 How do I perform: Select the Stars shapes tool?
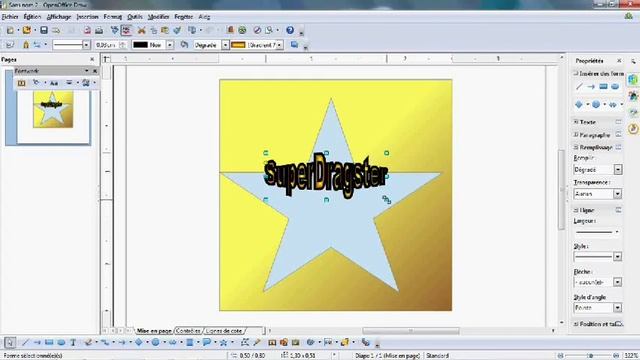tap(223, 342)
